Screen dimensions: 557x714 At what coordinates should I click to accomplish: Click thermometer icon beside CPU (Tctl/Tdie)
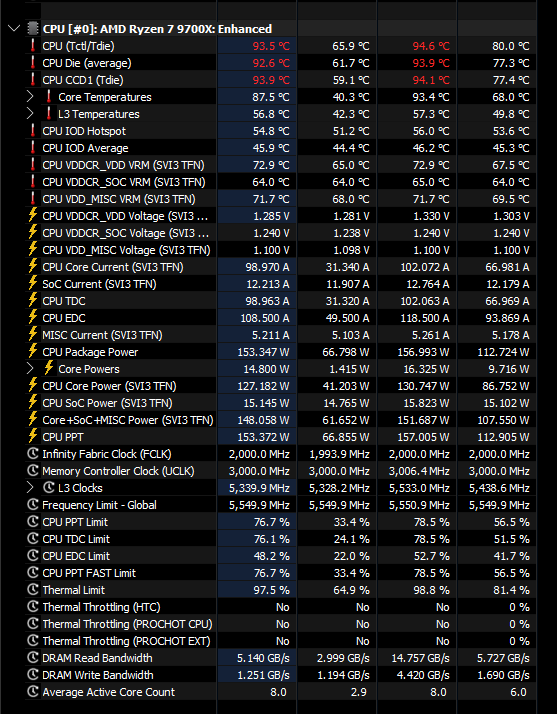click(32, 46)
